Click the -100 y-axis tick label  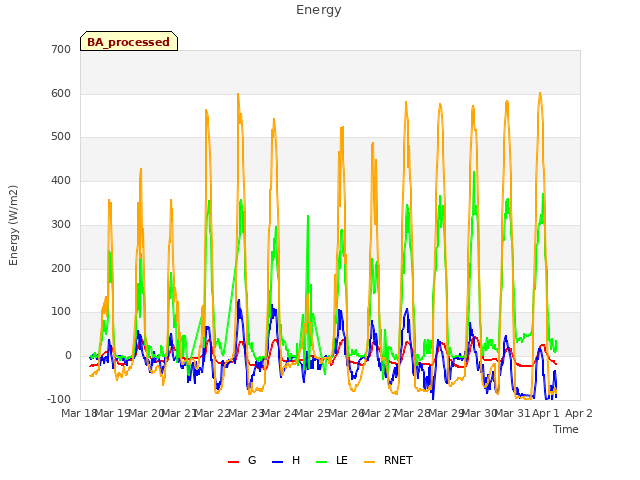pyautogui.click(x=59, y=399)
